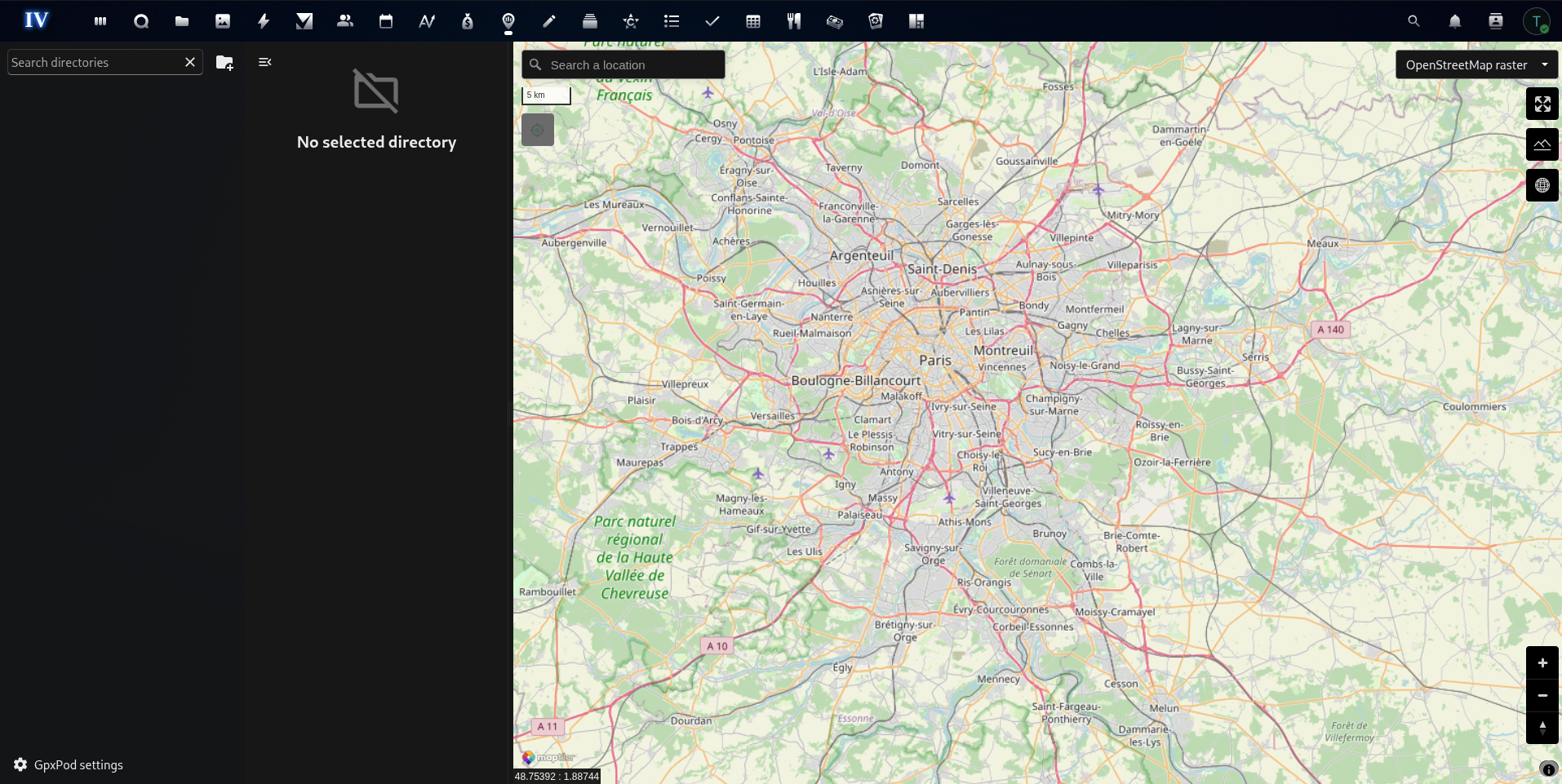Open the GpxPod map pin app icon
Viewport: 1562px width, 784px height.
pos(508,21)
